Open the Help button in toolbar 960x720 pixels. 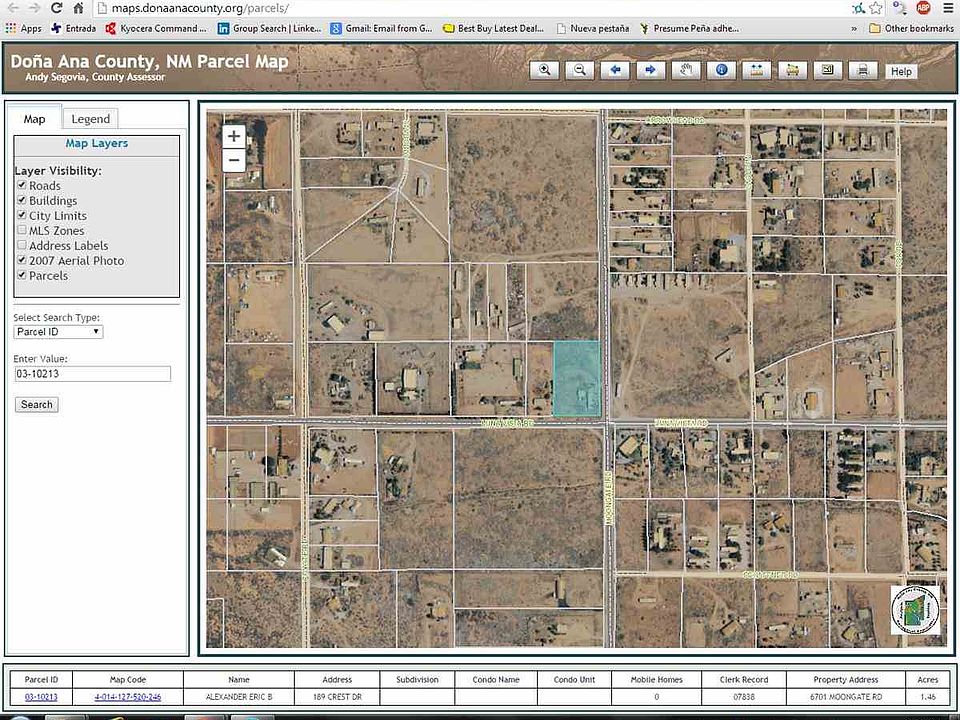pyautogui.click(x=901, y=71)
